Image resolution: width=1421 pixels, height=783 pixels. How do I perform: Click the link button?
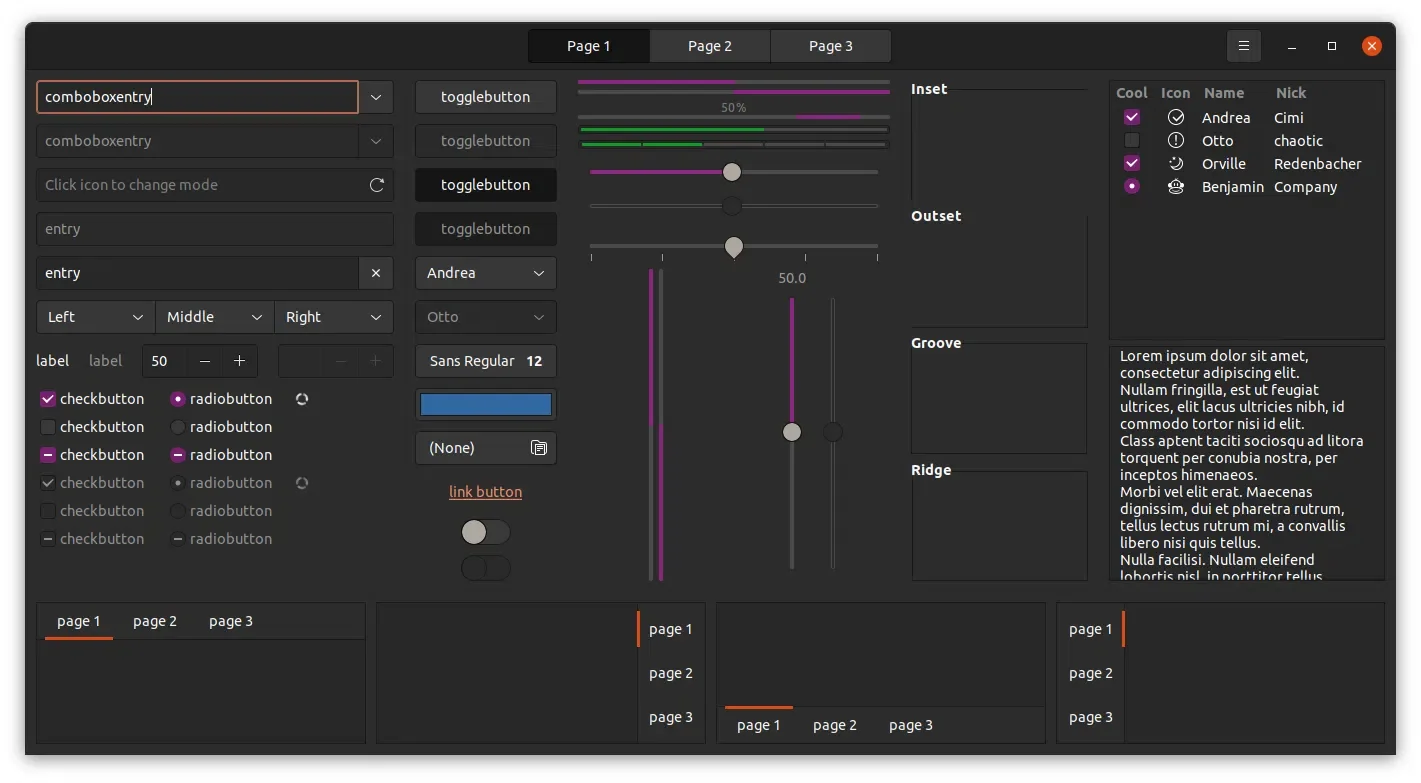click(485, 491)
